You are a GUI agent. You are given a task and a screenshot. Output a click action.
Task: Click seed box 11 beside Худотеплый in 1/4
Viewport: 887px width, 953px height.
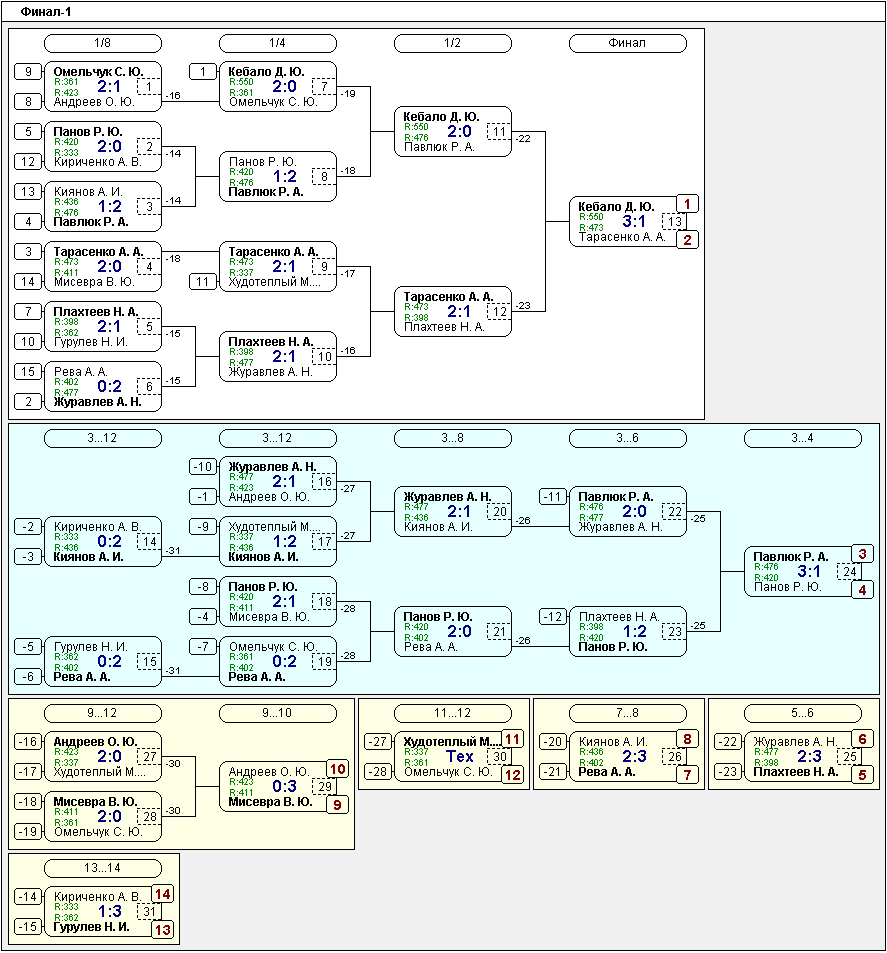click(x=203, y=281)
